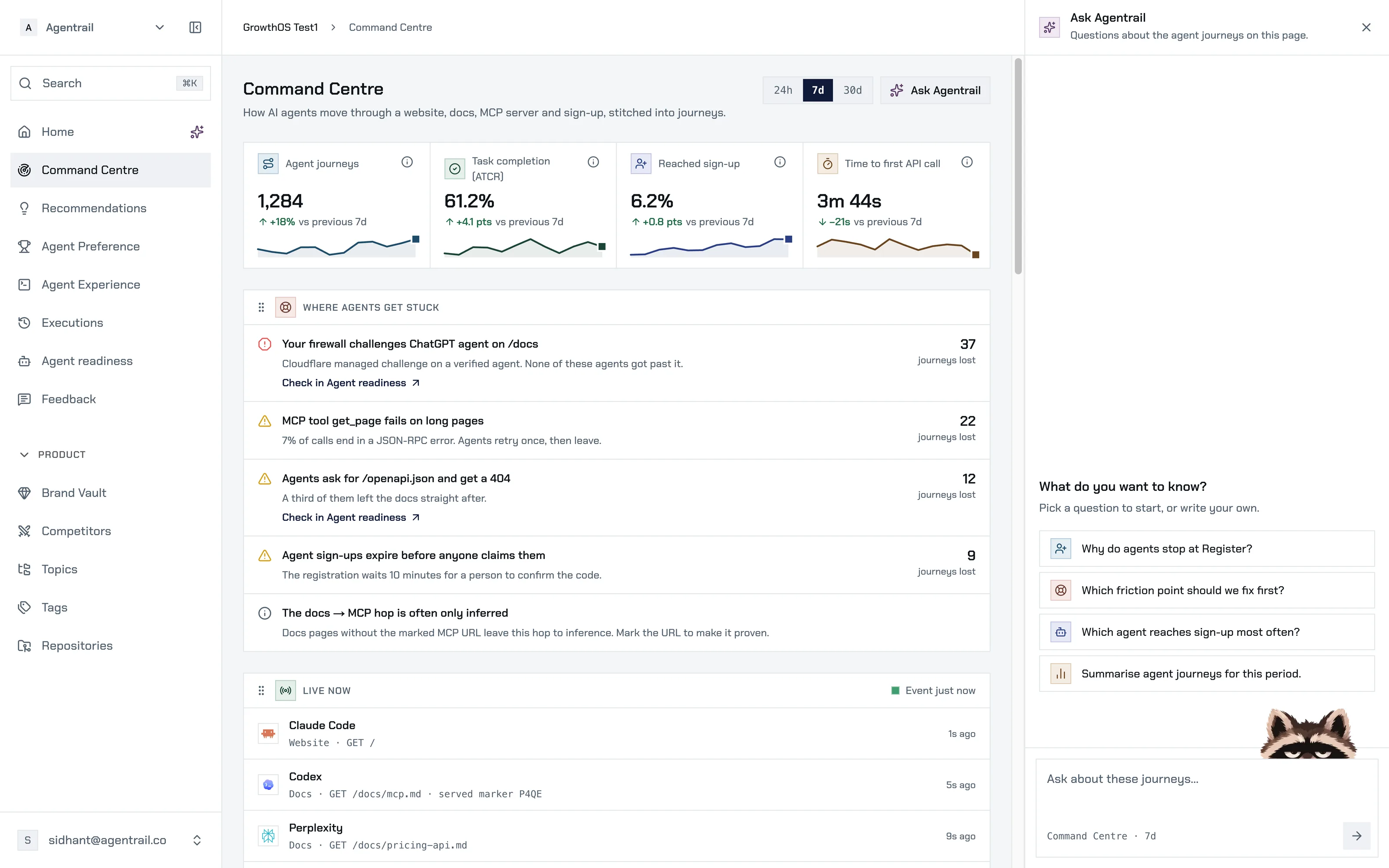Open info icon for Time to first API call
This screenshot has height=868, width=1389.
(x=967, y=162)
